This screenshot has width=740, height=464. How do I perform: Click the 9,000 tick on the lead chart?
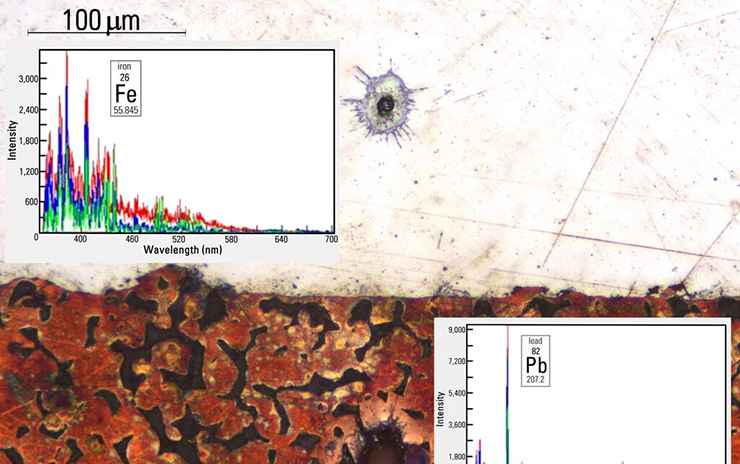click(x=457, y=329)
